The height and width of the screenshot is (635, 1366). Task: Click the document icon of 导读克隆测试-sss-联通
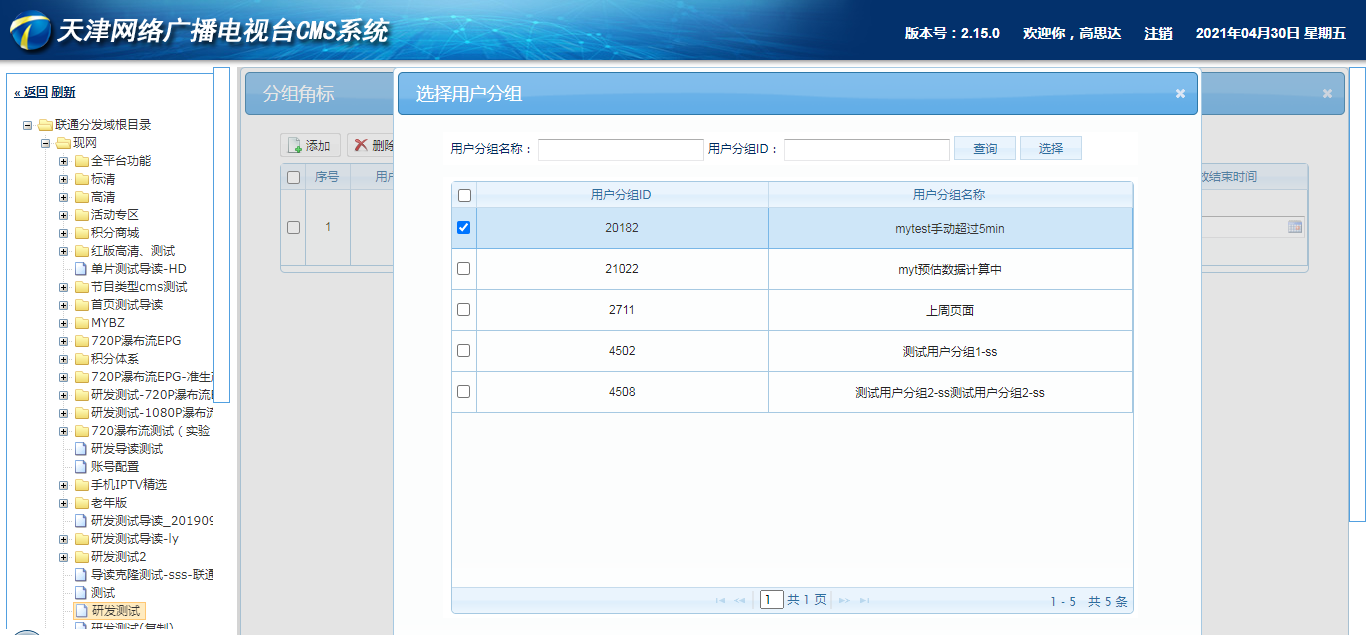82,575
